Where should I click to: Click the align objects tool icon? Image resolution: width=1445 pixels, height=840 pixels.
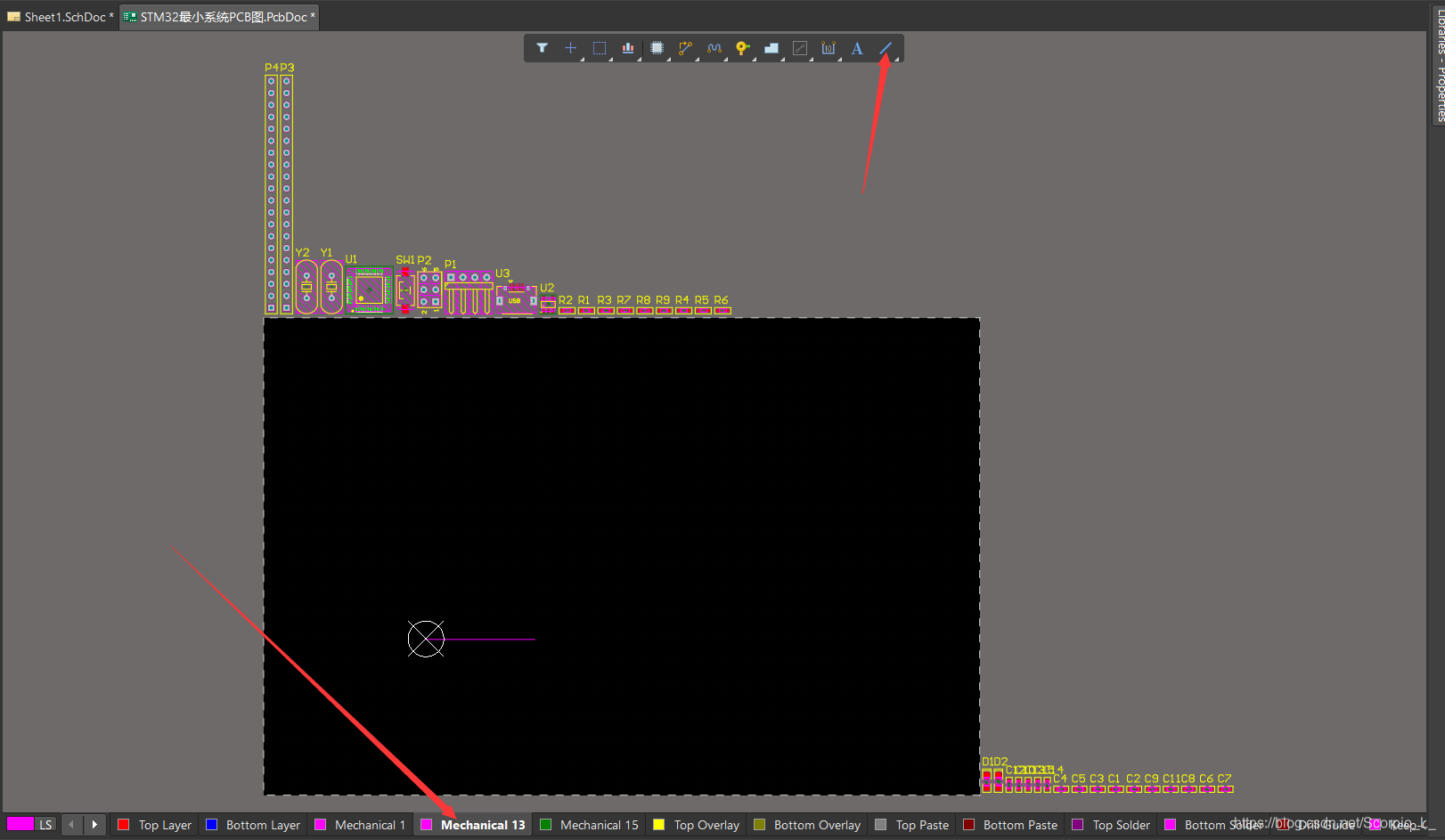(x=628, y=48)
